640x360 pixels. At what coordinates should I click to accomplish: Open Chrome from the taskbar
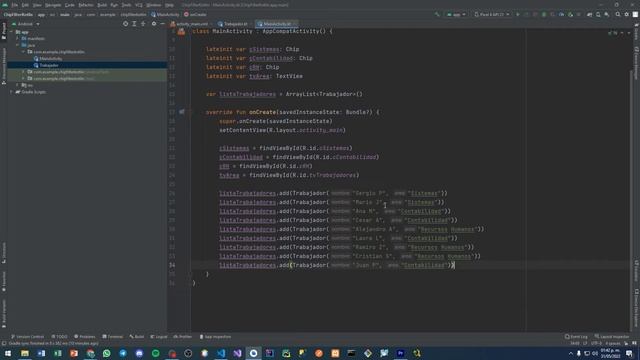[x=90, y=353]
